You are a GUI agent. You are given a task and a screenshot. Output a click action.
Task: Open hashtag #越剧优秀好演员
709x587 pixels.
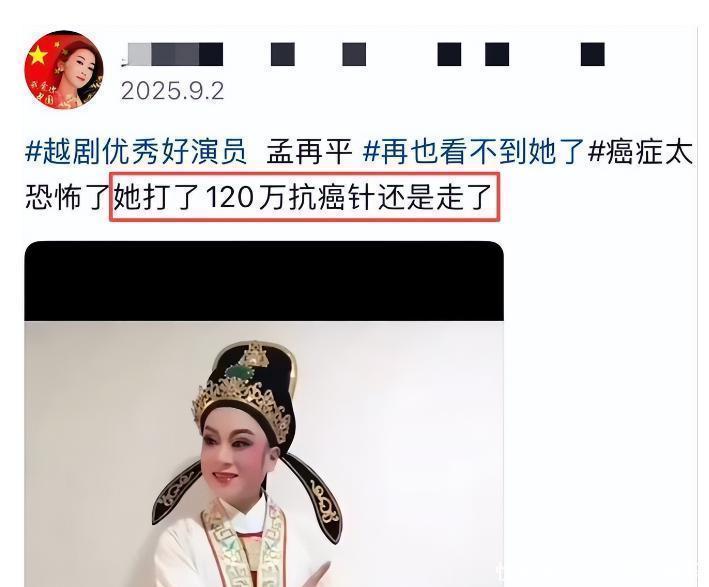(x=136, y=151)
